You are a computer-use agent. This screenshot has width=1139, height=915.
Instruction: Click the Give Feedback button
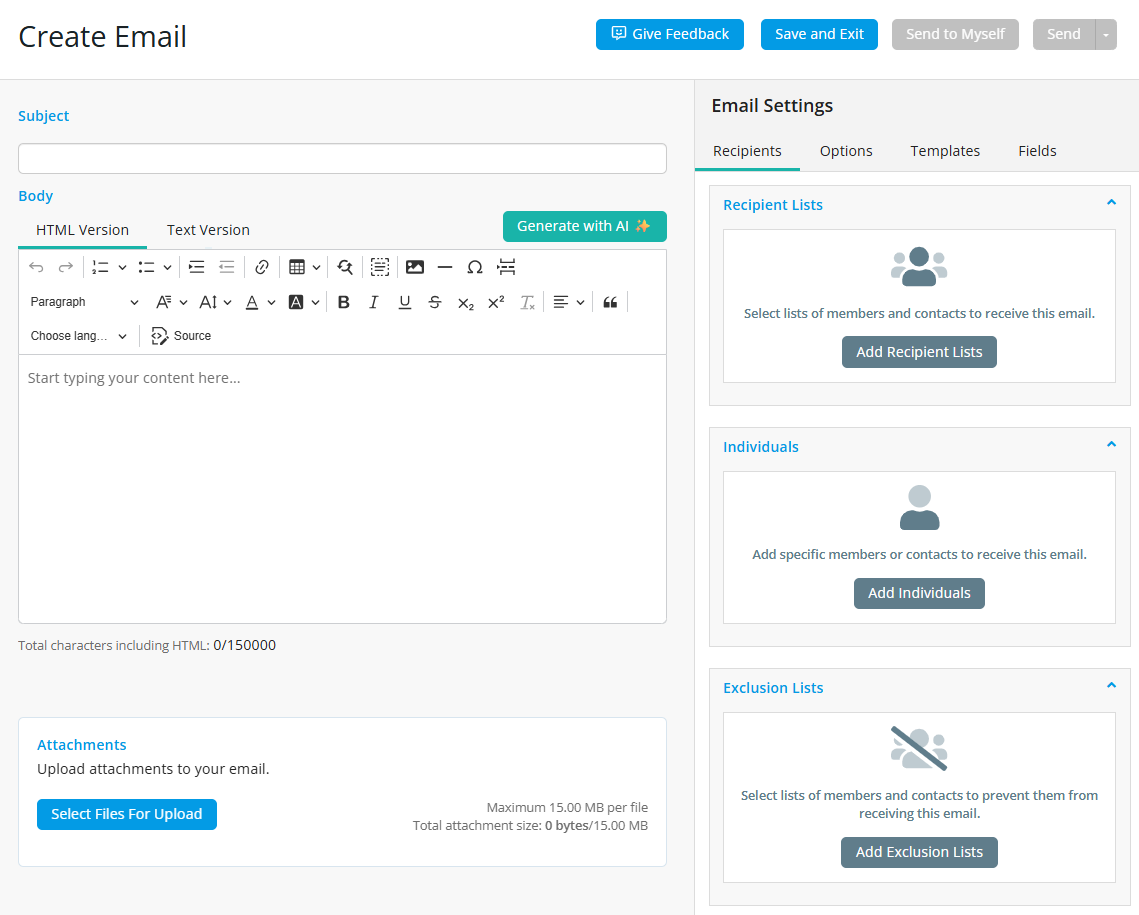(x=670, y=35)
